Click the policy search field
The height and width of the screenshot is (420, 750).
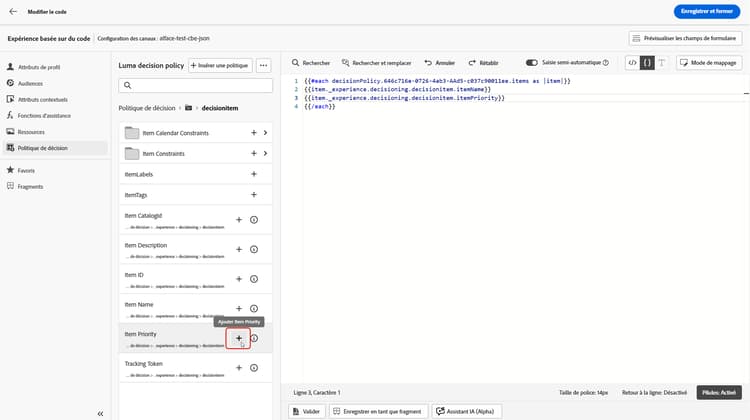(x=196, y=85)
